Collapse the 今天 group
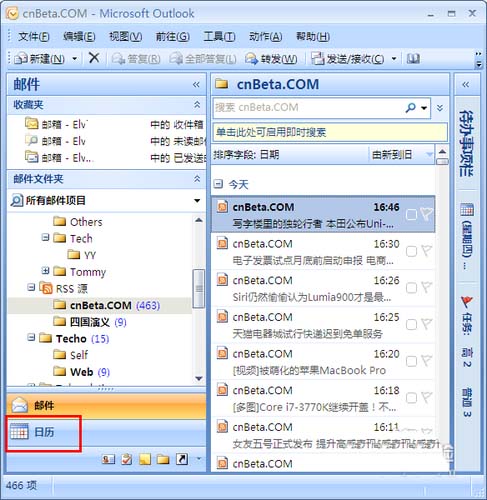This screenshot has width=487, height=500. (218, 184)
